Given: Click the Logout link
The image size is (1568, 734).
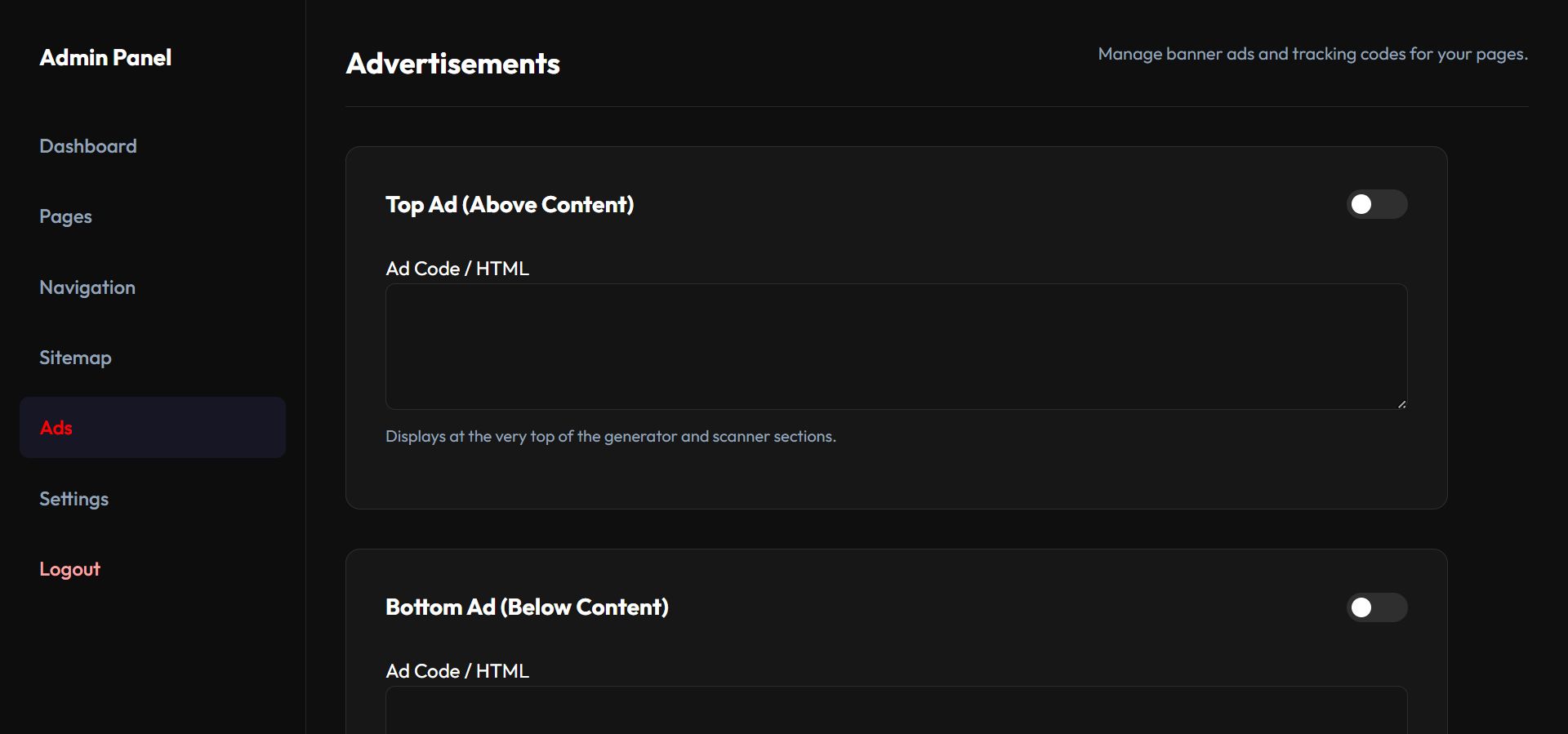Looking at the screenshot, I should click(69, 569).
